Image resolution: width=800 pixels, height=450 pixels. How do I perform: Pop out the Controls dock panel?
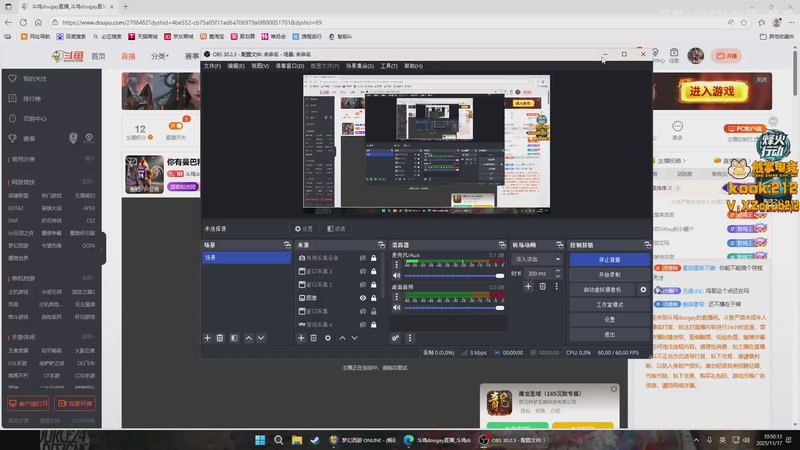pos(647,245)
